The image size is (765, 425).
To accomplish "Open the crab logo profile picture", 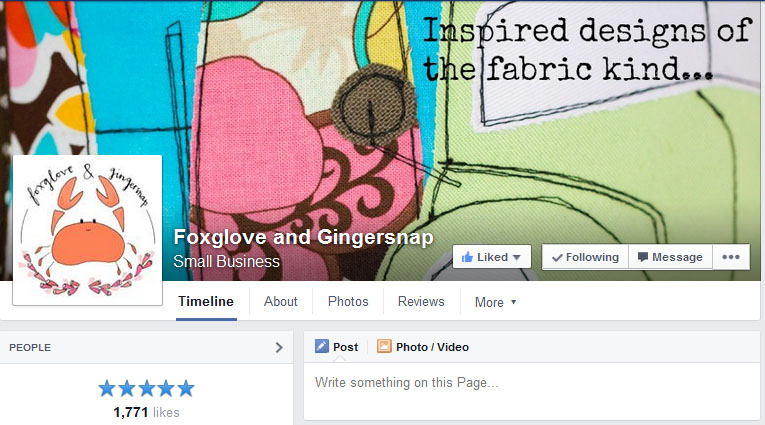I will coord(87,230).
